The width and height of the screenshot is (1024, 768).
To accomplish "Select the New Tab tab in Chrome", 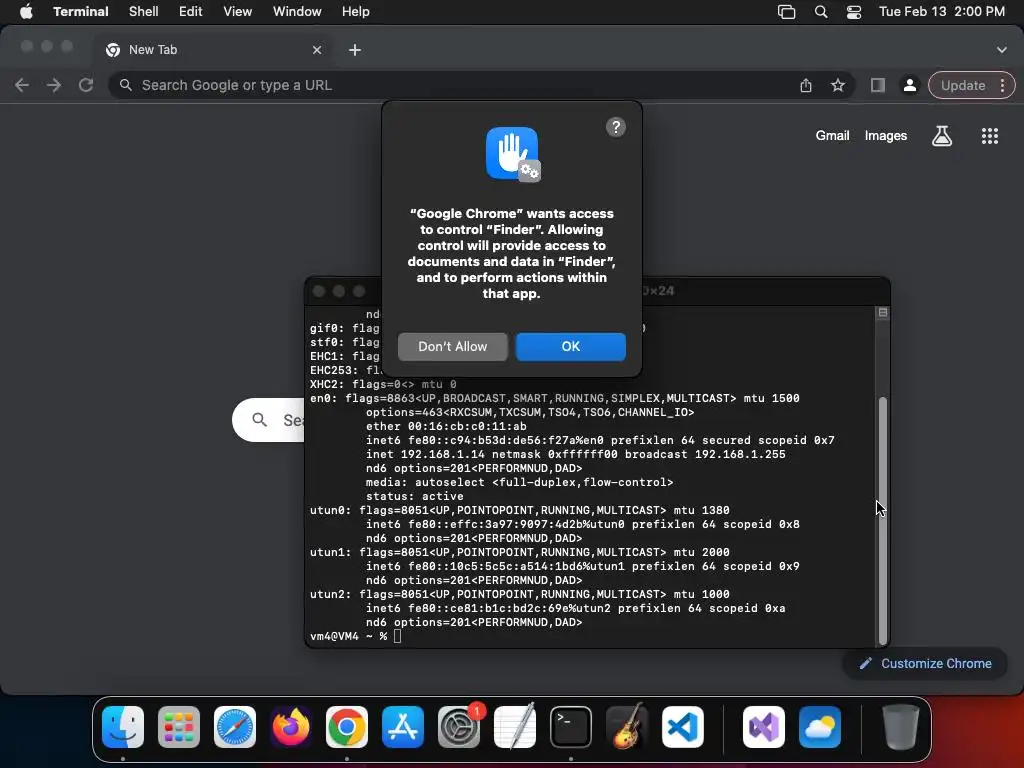I will 212,50.
